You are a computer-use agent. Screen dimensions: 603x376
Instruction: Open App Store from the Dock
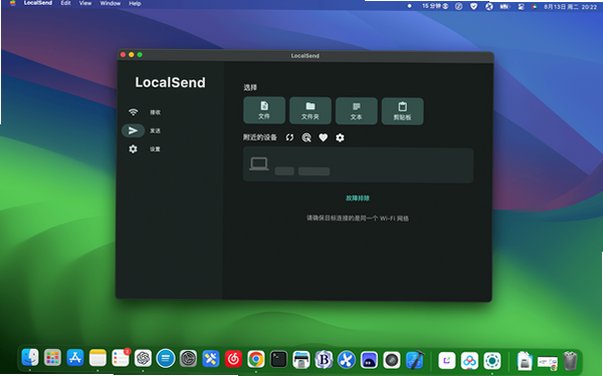(75, 358)
